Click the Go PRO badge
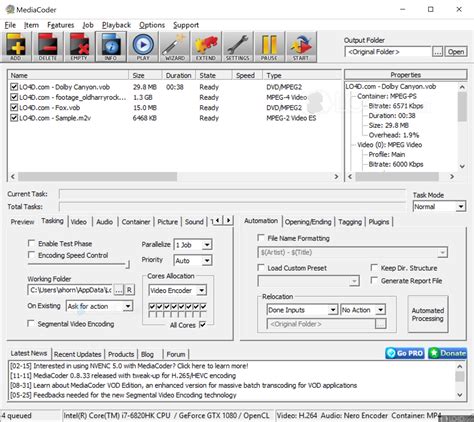The height and width of the screenshot is (422, 474). point(405,353)
